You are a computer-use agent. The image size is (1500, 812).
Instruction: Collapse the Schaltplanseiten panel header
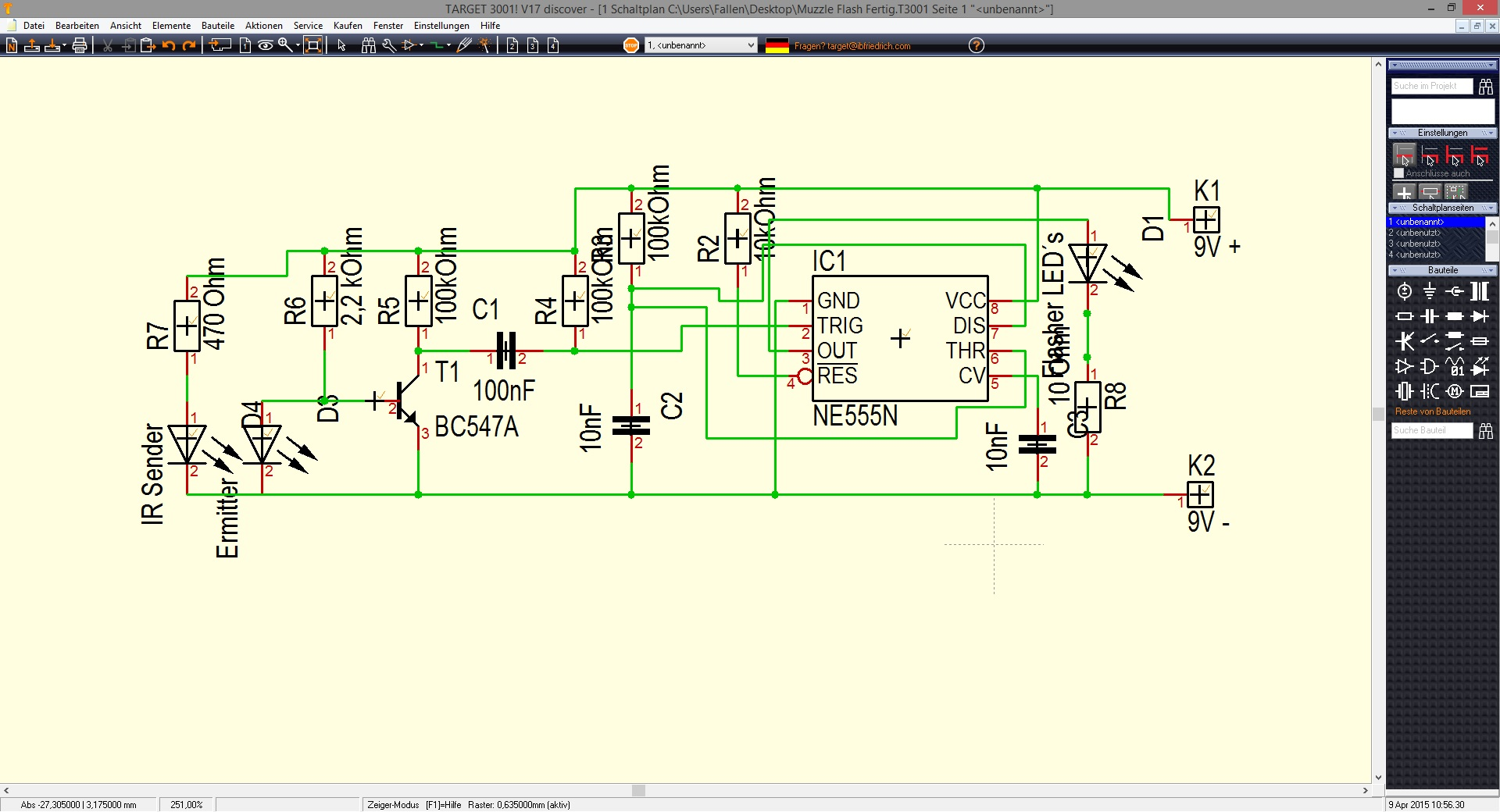pos(1443,208)
